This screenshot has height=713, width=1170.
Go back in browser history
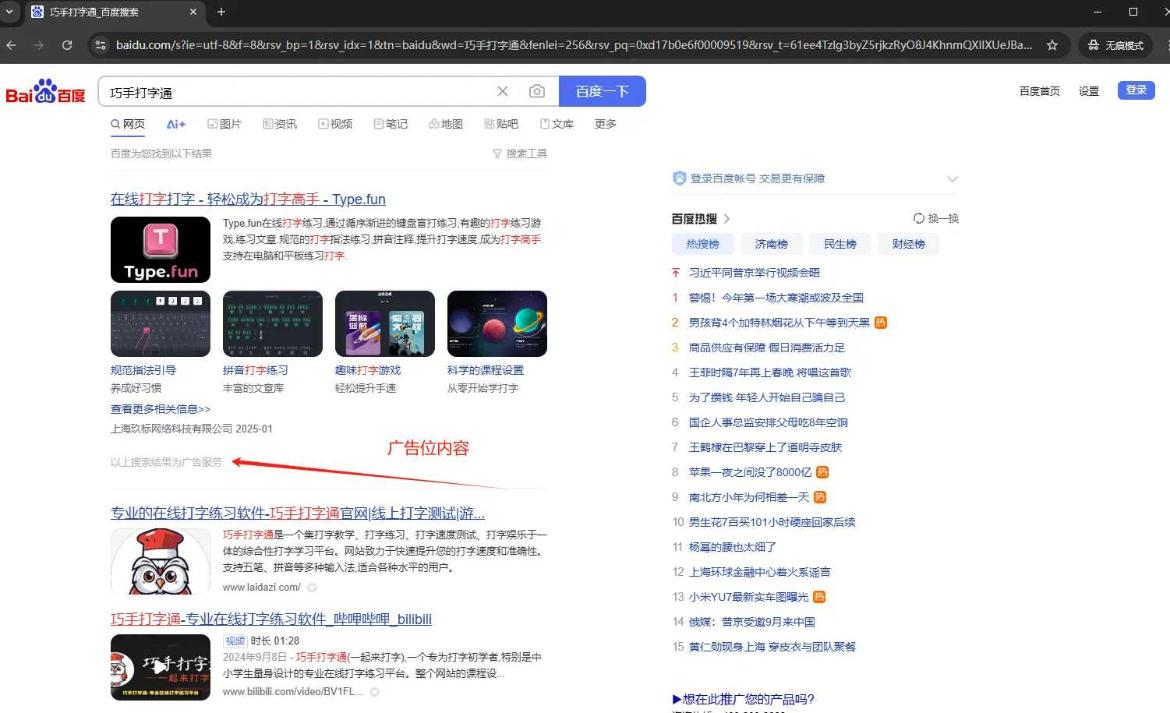(x=11, y=45)
